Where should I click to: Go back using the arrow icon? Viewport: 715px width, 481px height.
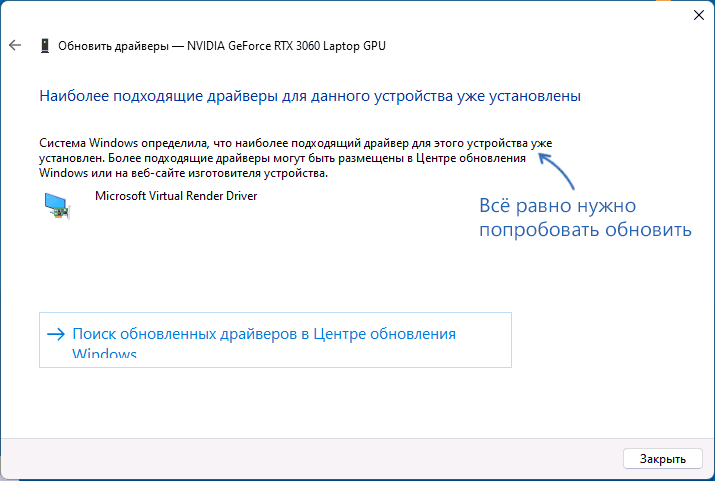click(15, 45)
